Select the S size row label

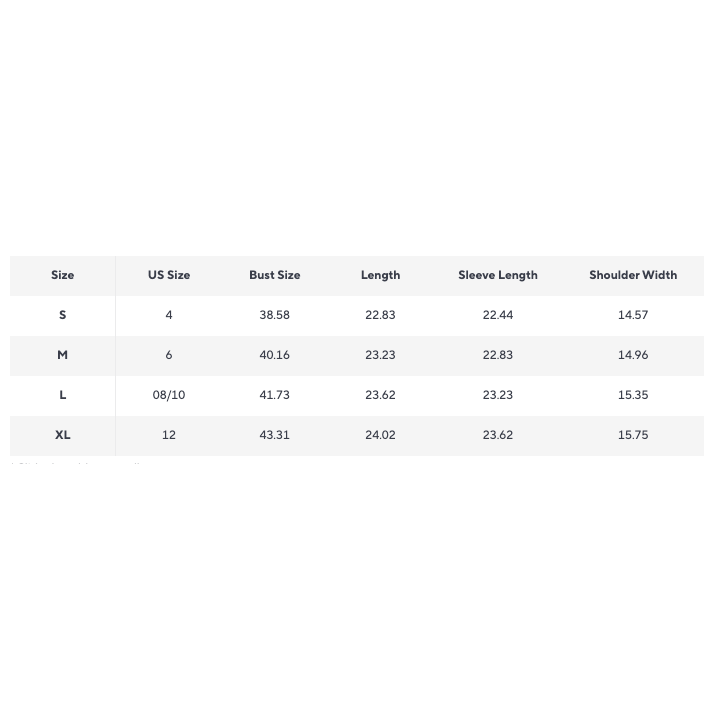[62, 315]
